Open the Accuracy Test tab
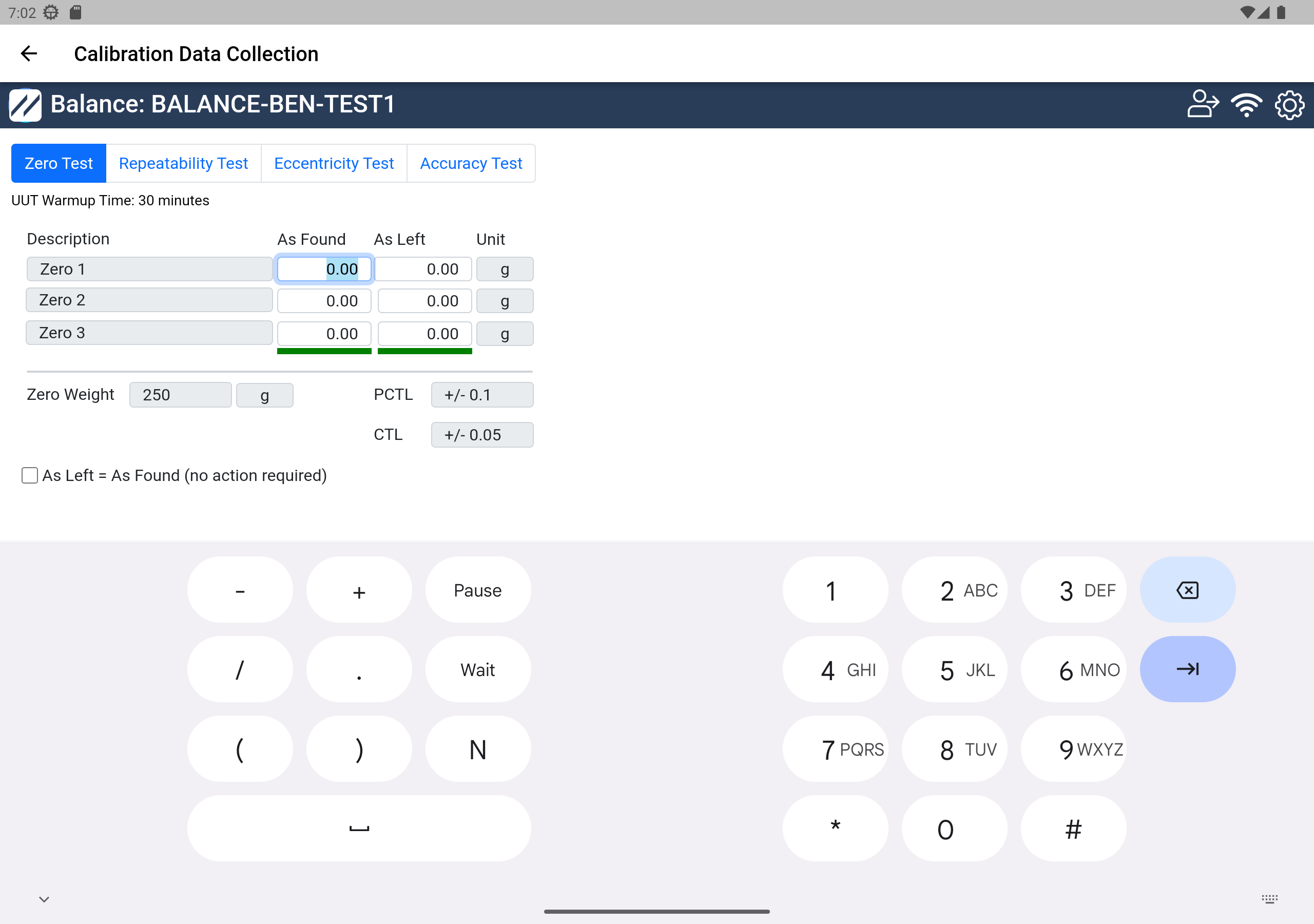The image size is (1314, 924). 471,163
